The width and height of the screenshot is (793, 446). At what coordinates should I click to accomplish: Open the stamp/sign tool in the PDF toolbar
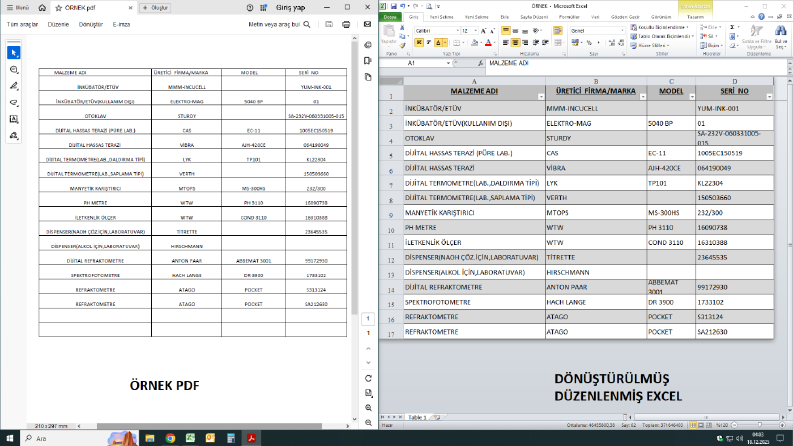tap(14, 136)
